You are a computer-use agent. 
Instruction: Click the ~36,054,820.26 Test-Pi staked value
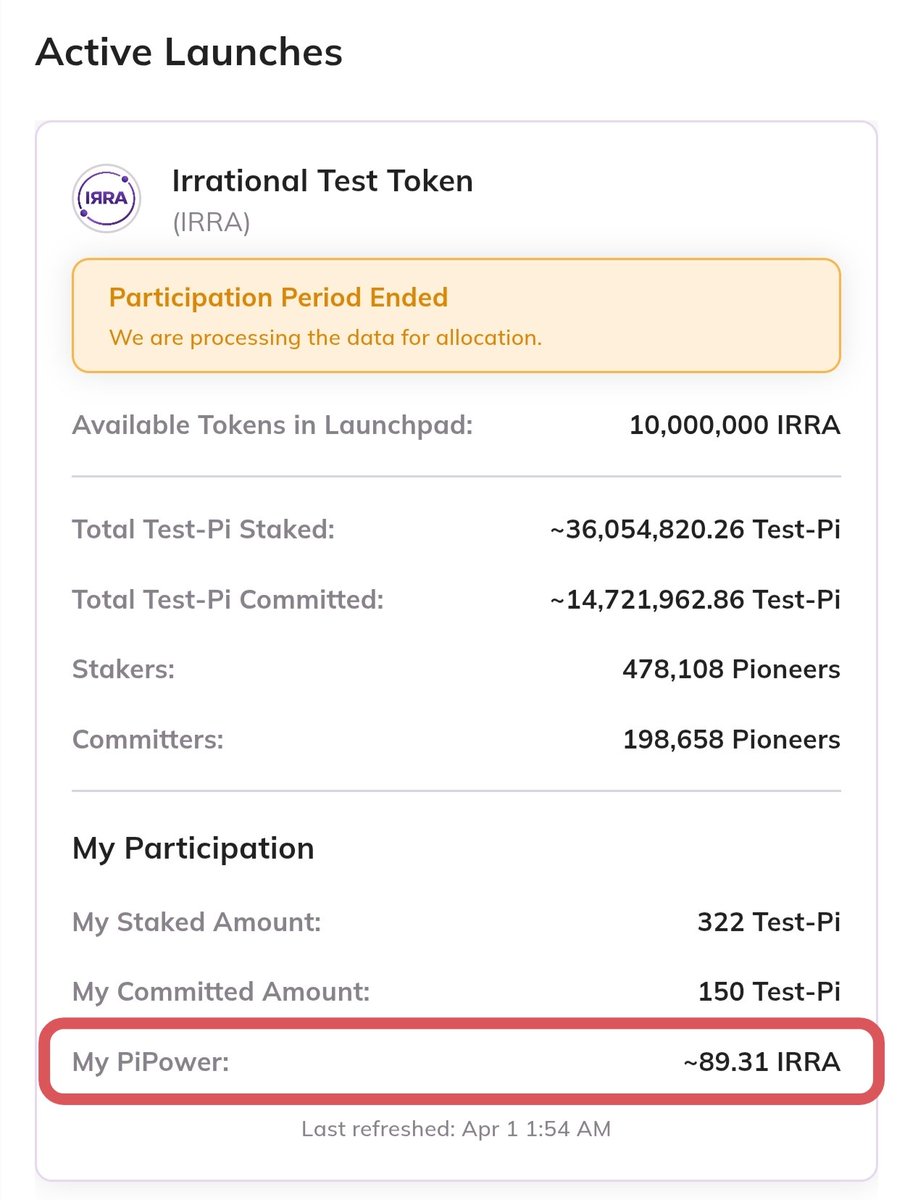pos(695,529)
